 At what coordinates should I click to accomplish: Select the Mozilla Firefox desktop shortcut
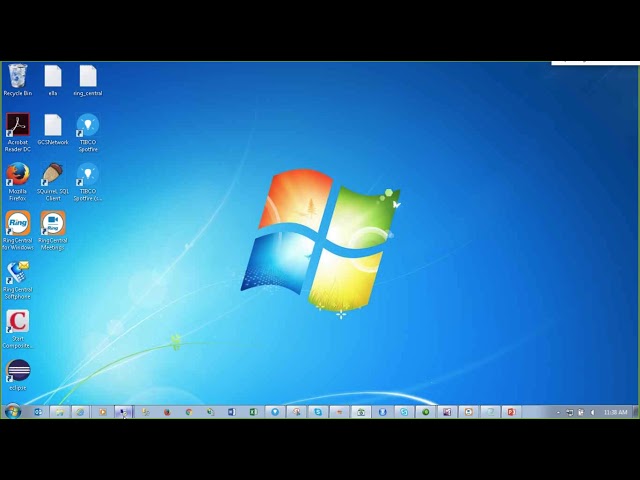(x=18, y=182)
